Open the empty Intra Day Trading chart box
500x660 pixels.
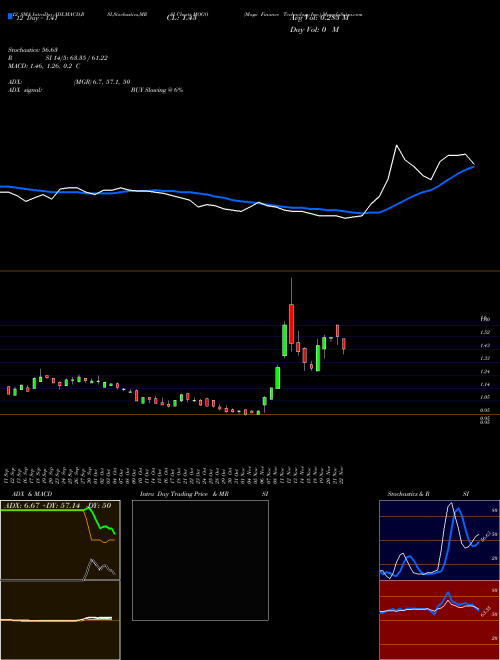click(200, 560)
